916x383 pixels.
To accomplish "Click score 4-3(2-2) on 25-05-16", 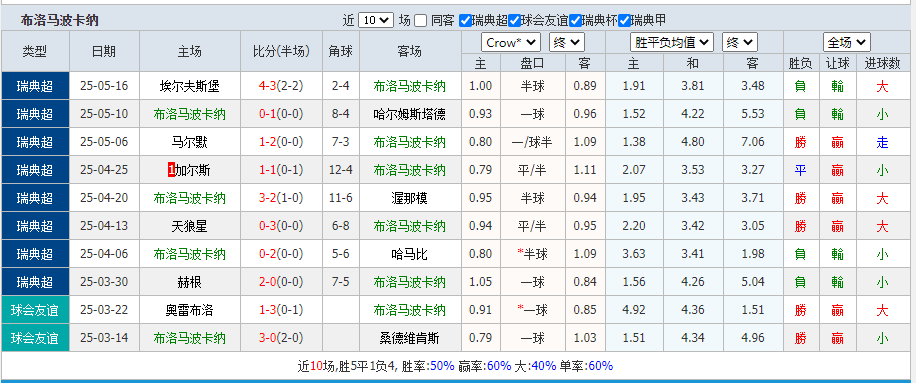I will [282, 86].
